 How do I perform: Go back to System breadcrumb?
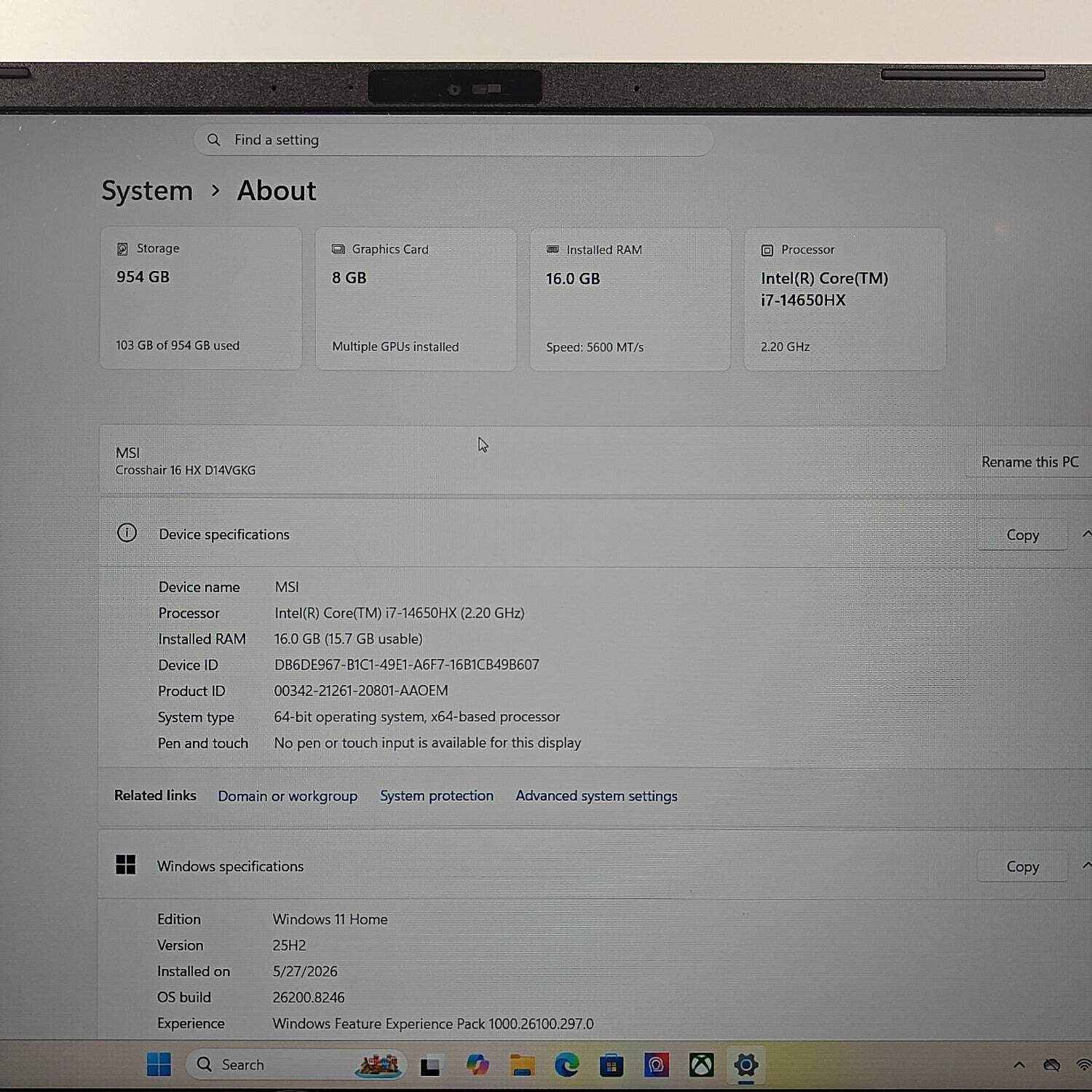[147, 191]
